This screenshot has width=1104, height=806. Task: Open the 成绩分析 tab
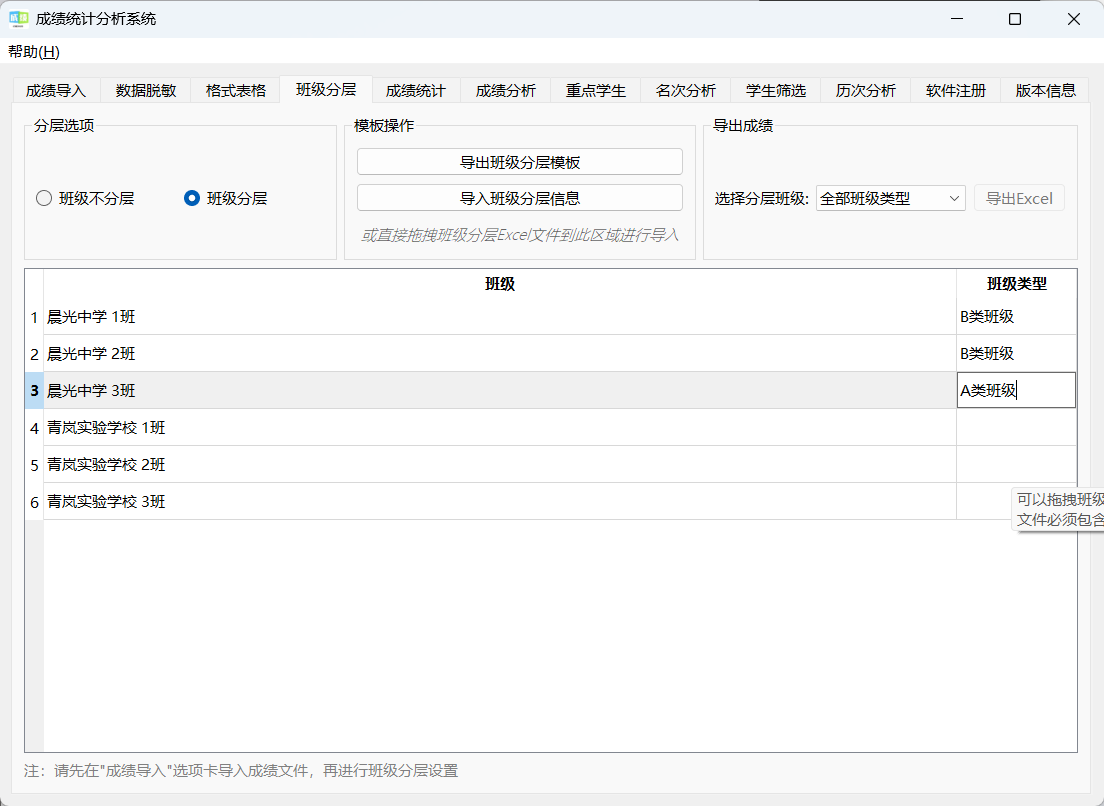pos(506,91)
